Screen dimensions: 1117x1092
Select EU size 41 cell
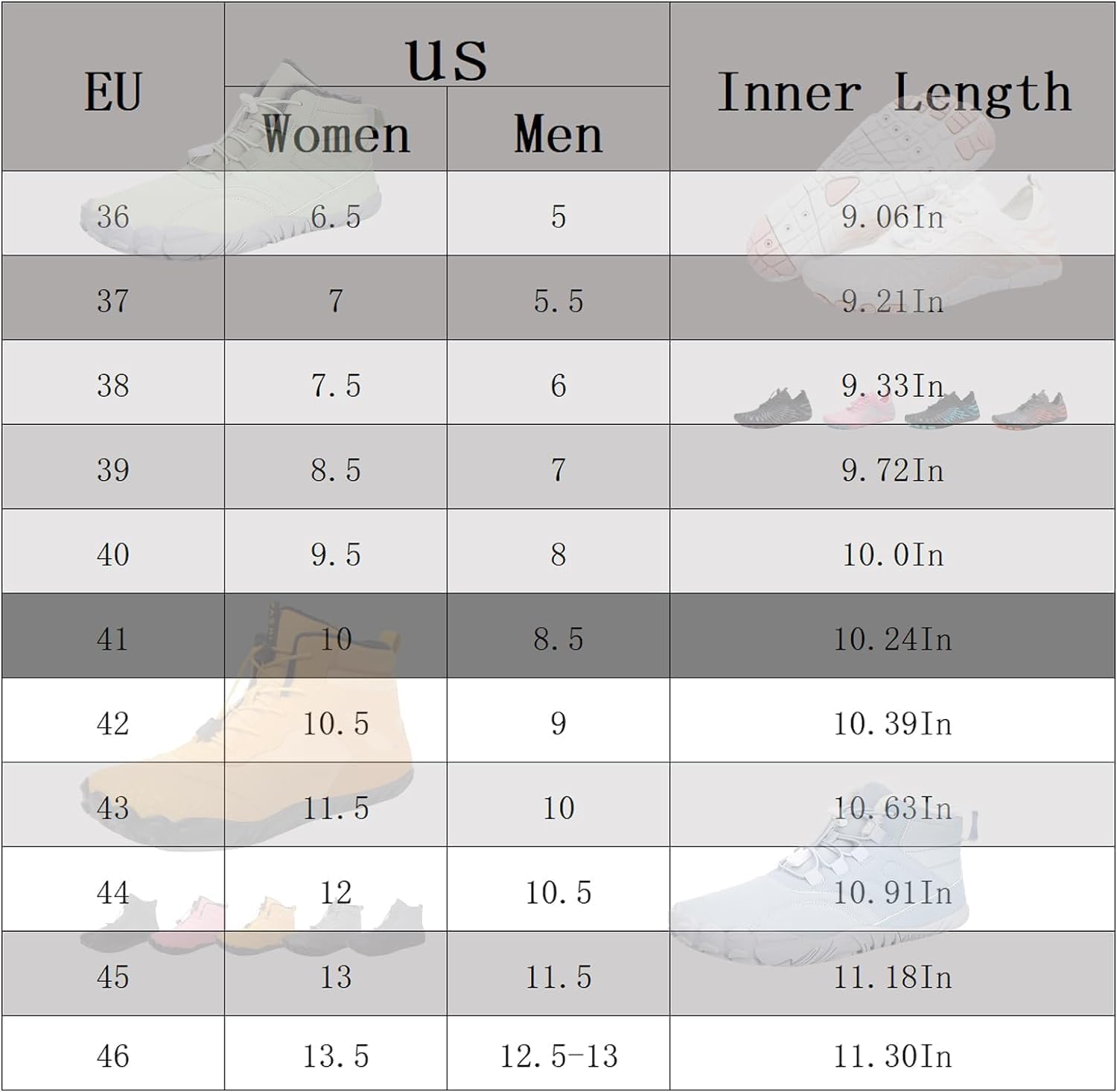click(x=112, y=639)
